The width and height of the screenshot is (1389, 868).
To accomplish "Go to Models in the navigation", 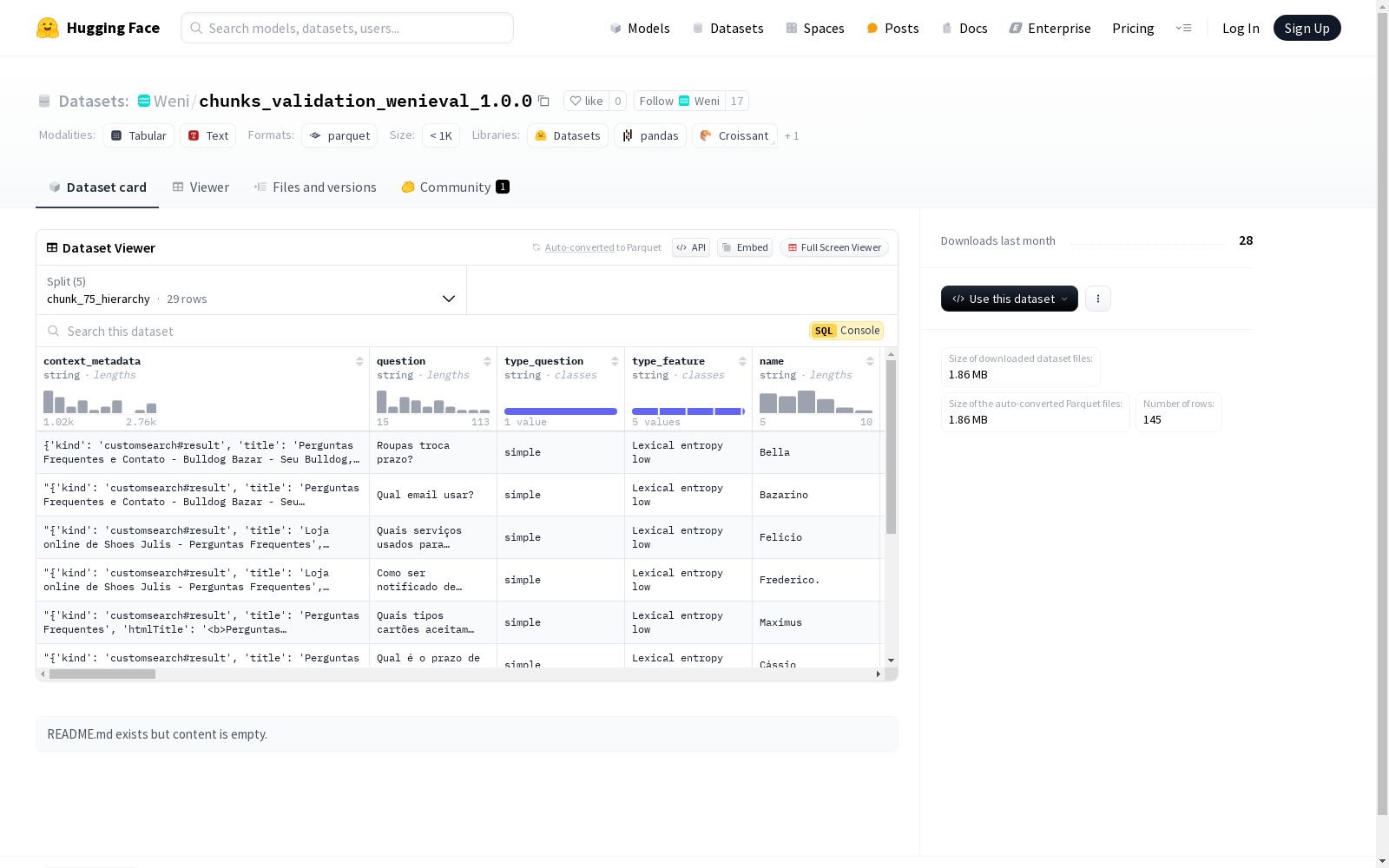I will click(x=640, y=28).
